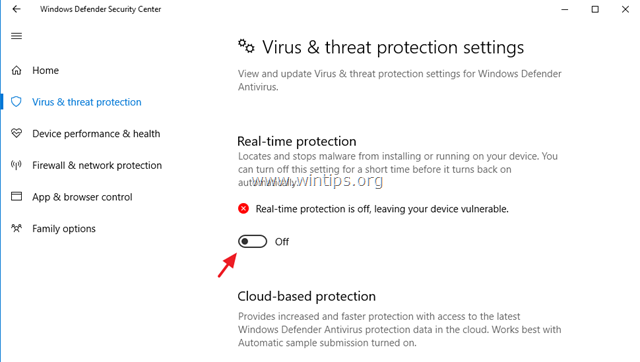The image size is (640, 362).
Task: Go to Device performance & health
Action: coord(96,133)
